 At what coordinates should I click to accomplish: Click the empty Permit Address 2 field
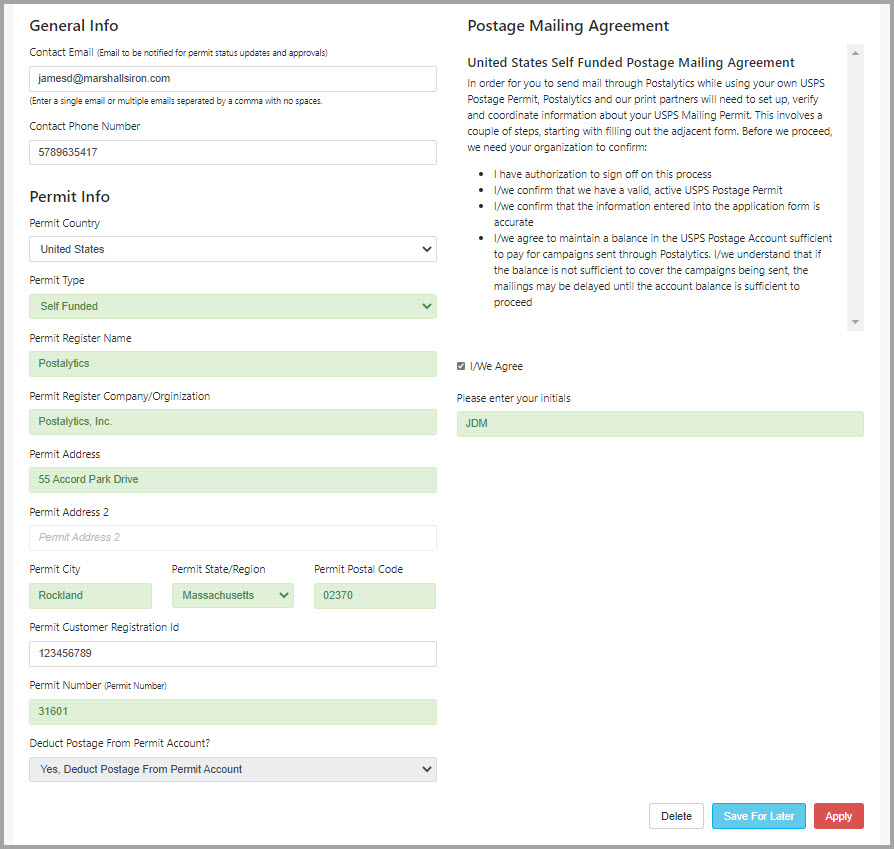233,538
